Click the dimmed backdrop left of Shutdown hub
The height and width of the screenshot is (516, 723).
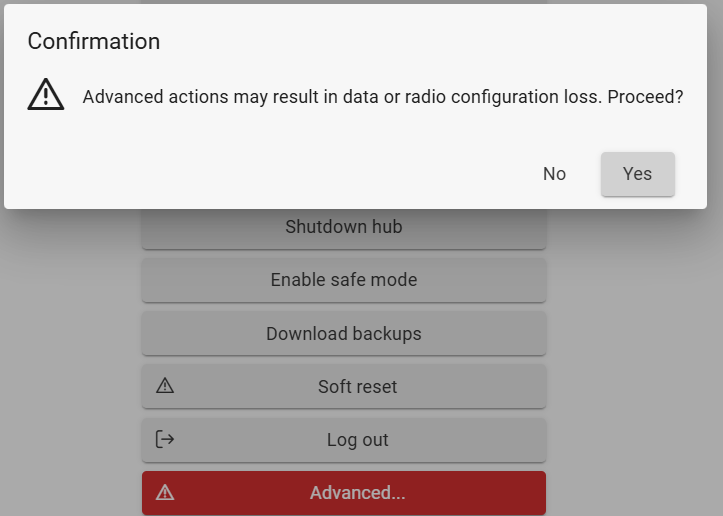click(70, 228)
